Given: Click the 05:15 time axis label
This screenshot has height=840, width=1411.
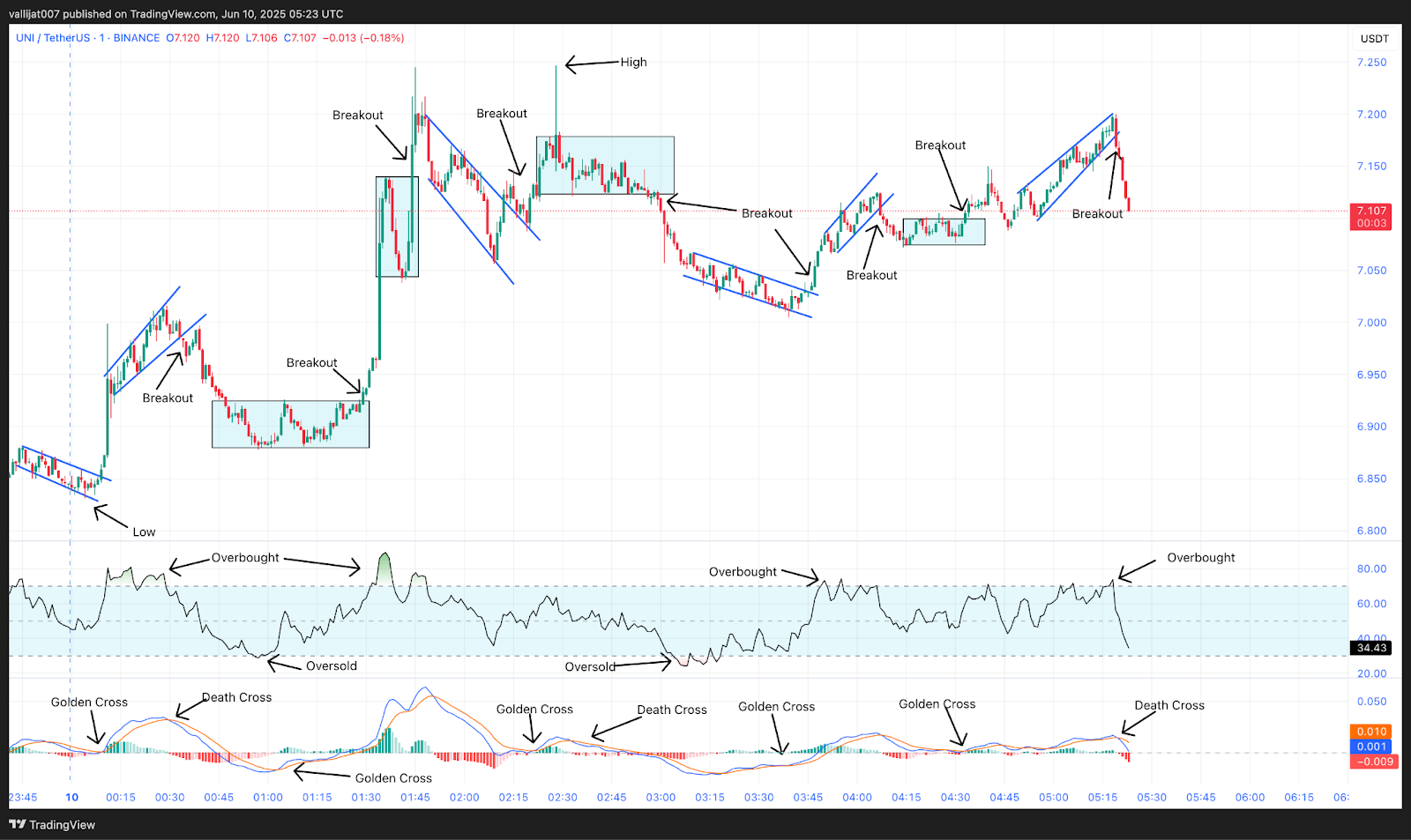Looking at the screenshot, I should click(1102, 798).
